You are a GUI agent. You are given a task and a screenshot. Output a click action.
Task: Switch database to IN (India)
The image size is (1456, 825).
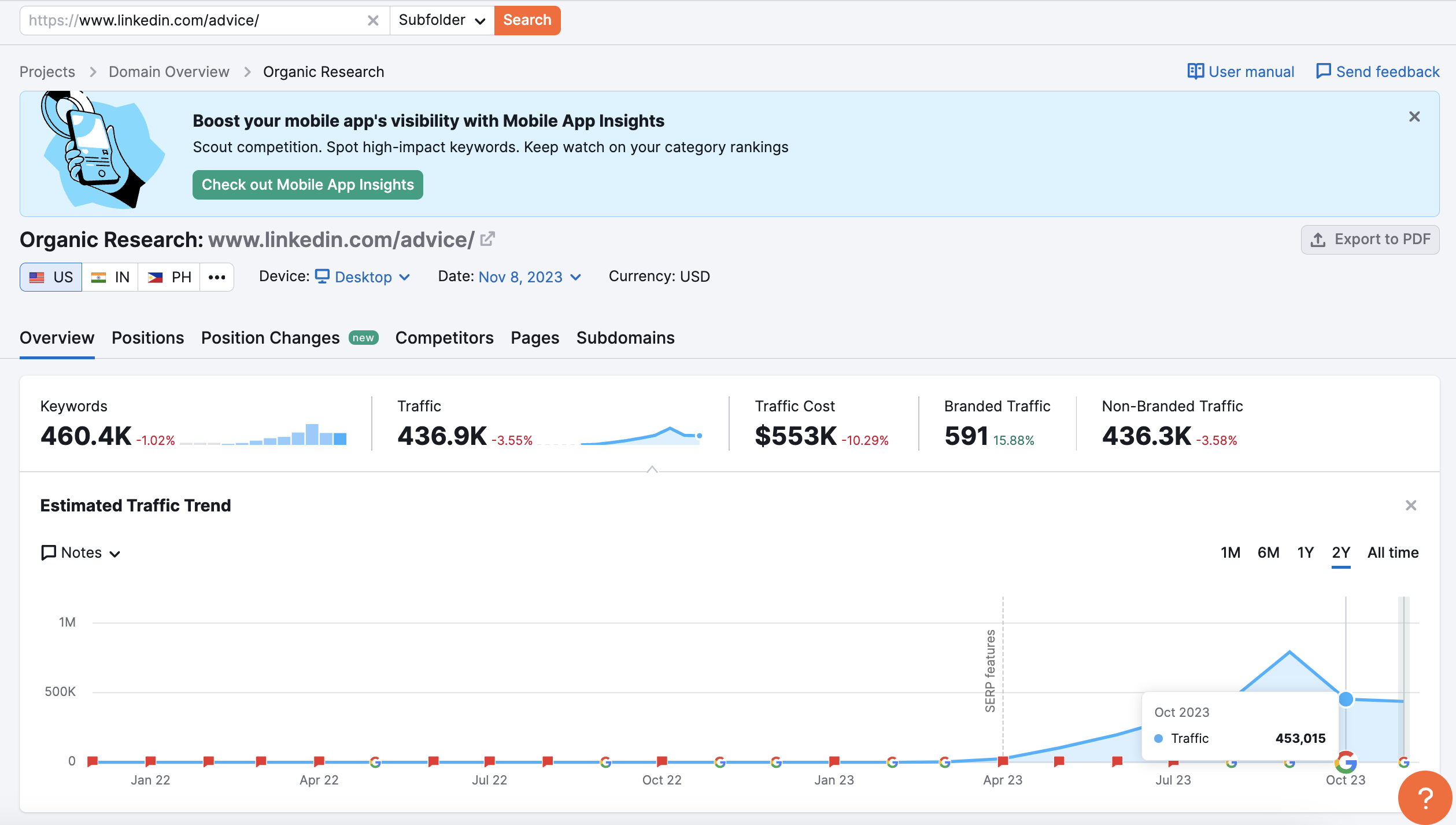pos(110,277)
